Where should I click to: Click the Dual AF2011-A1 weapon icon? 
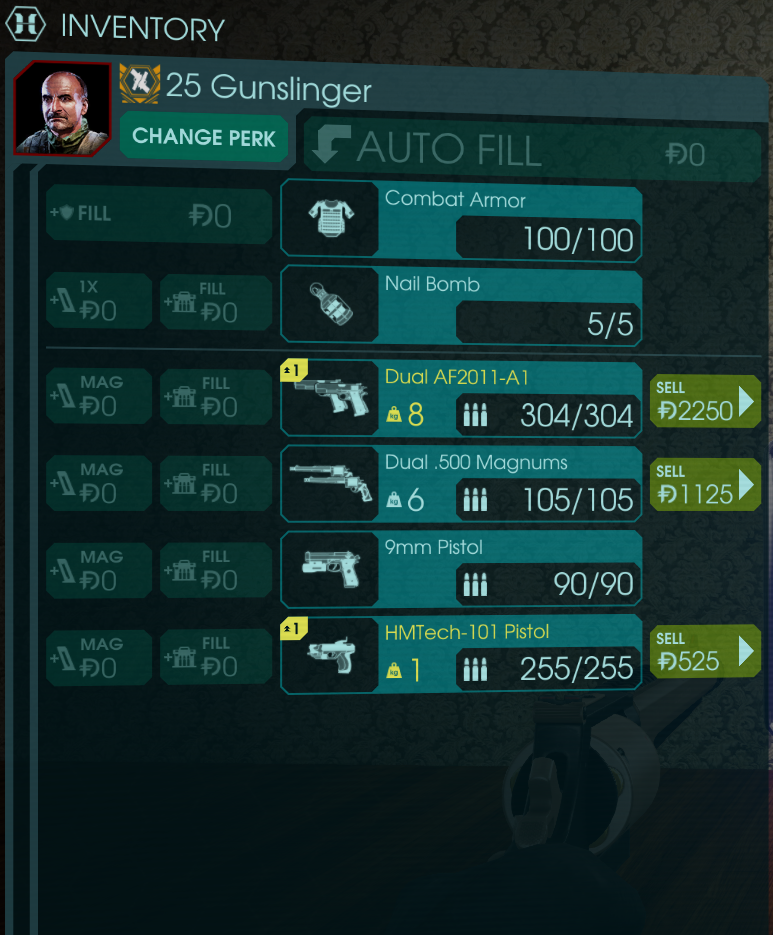pos(331,396)
